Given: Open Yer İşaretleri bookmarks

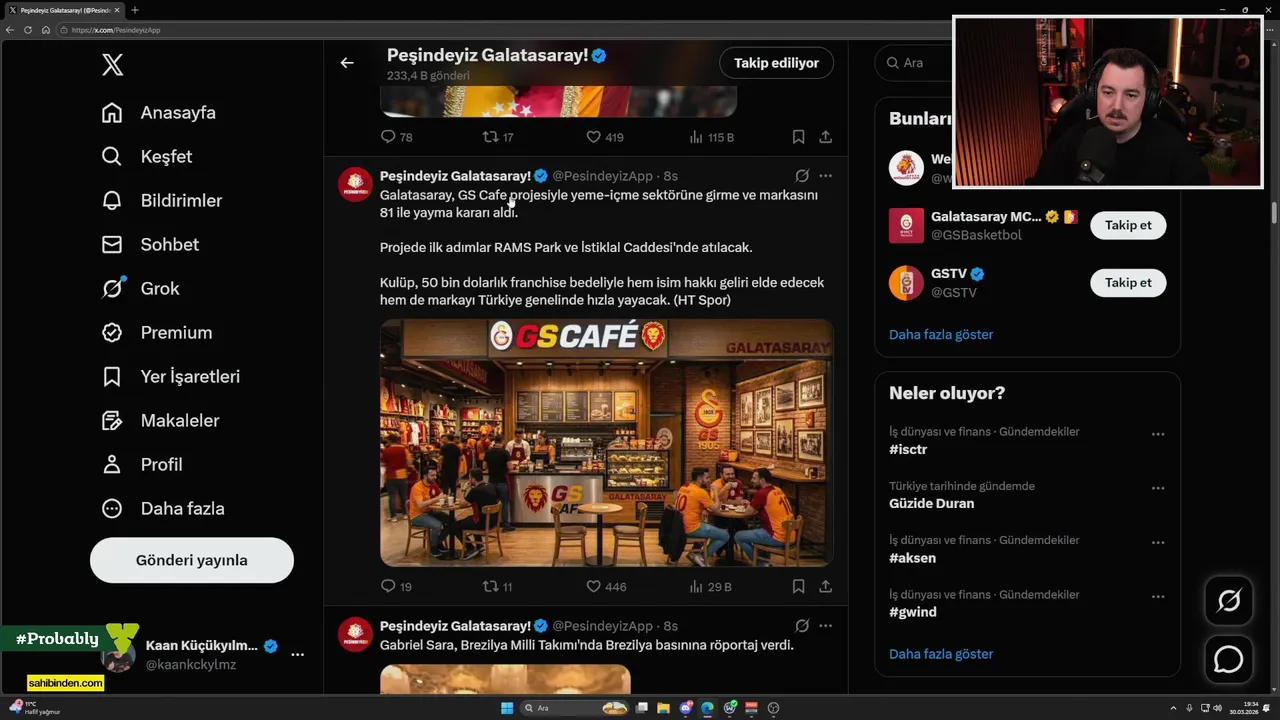Looking at the screenshot, I should pyautogui.click(x=171, y=377).
